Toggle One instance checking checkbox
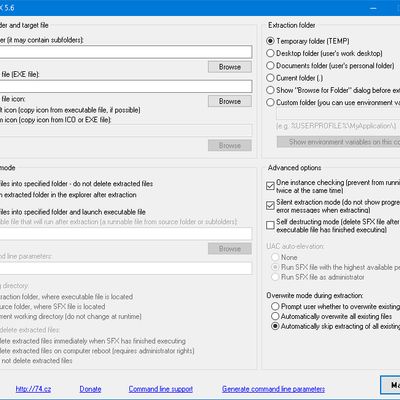 (x=270, y=186)
